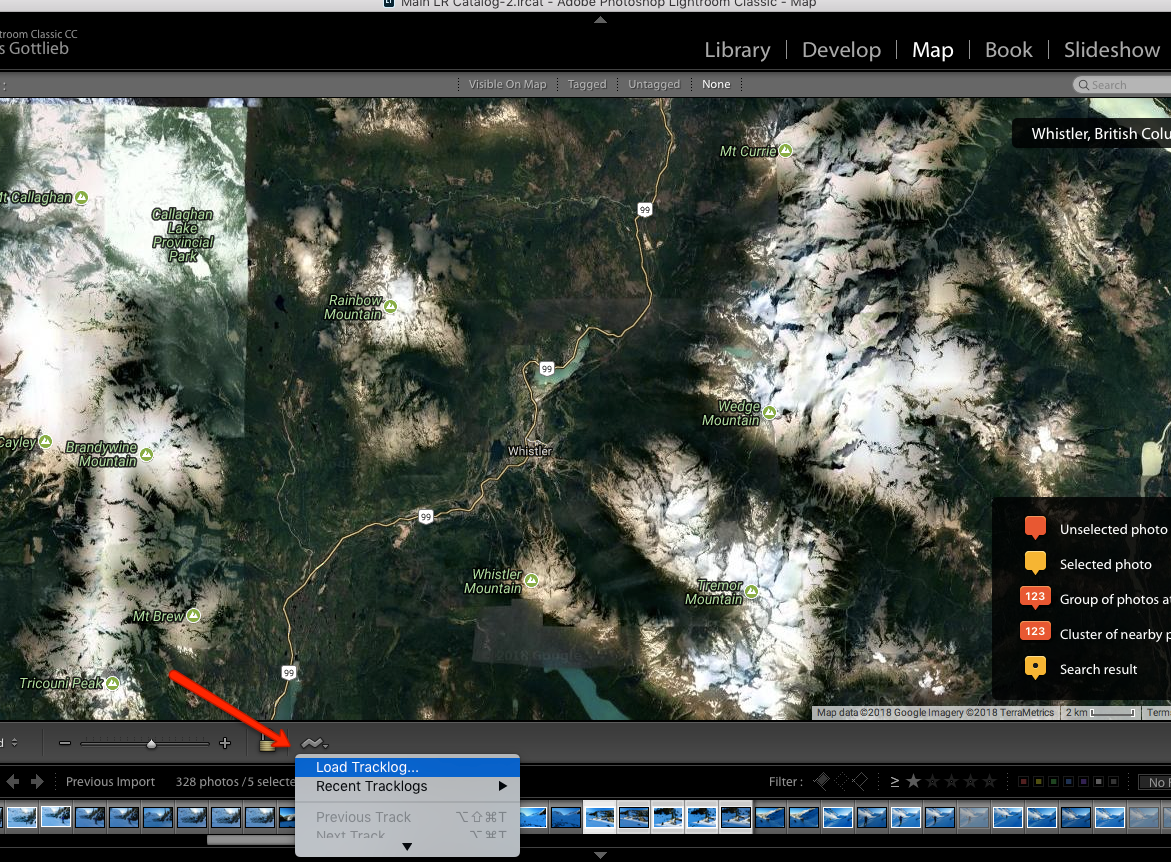Choose Load Tracklog... menu item
1171x862 pixels.
pyautogui.click(x=407, y=767)
